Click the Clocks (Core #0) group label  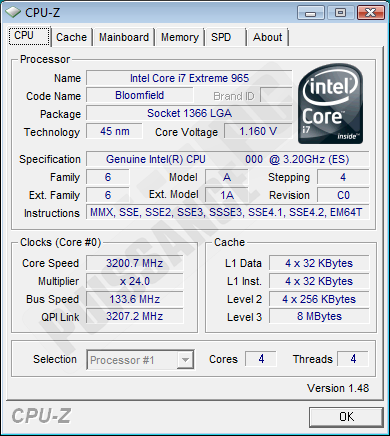[x=60, y=242]
